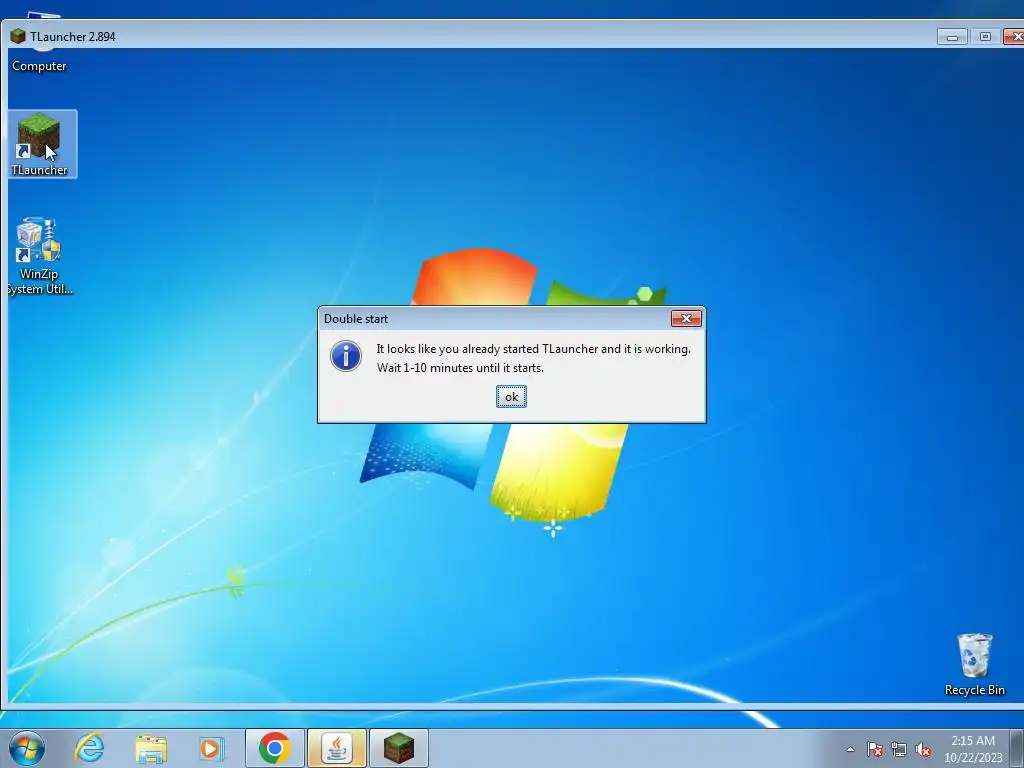Select the WinZip System Utilities desktop icon
1024x768 pixels.
click(x=39, y=257)
